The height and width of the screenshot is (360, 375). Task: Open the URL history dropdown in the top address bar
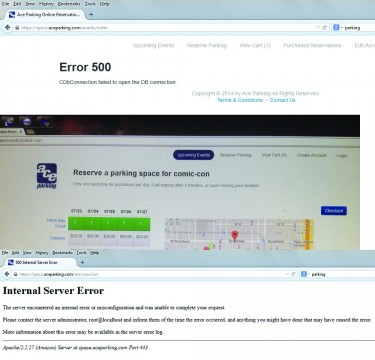pyautogui.click(x=318, y=28)
